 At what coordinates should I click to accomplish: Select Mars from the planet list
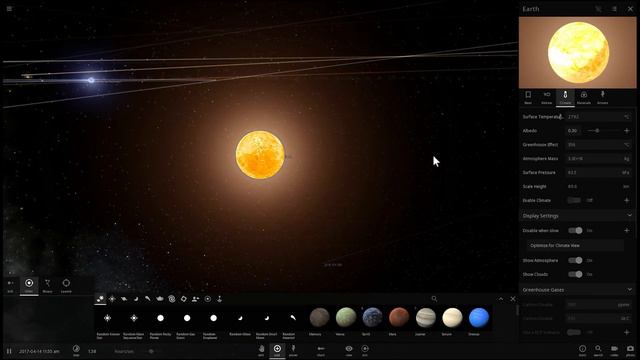pos(399,321)
